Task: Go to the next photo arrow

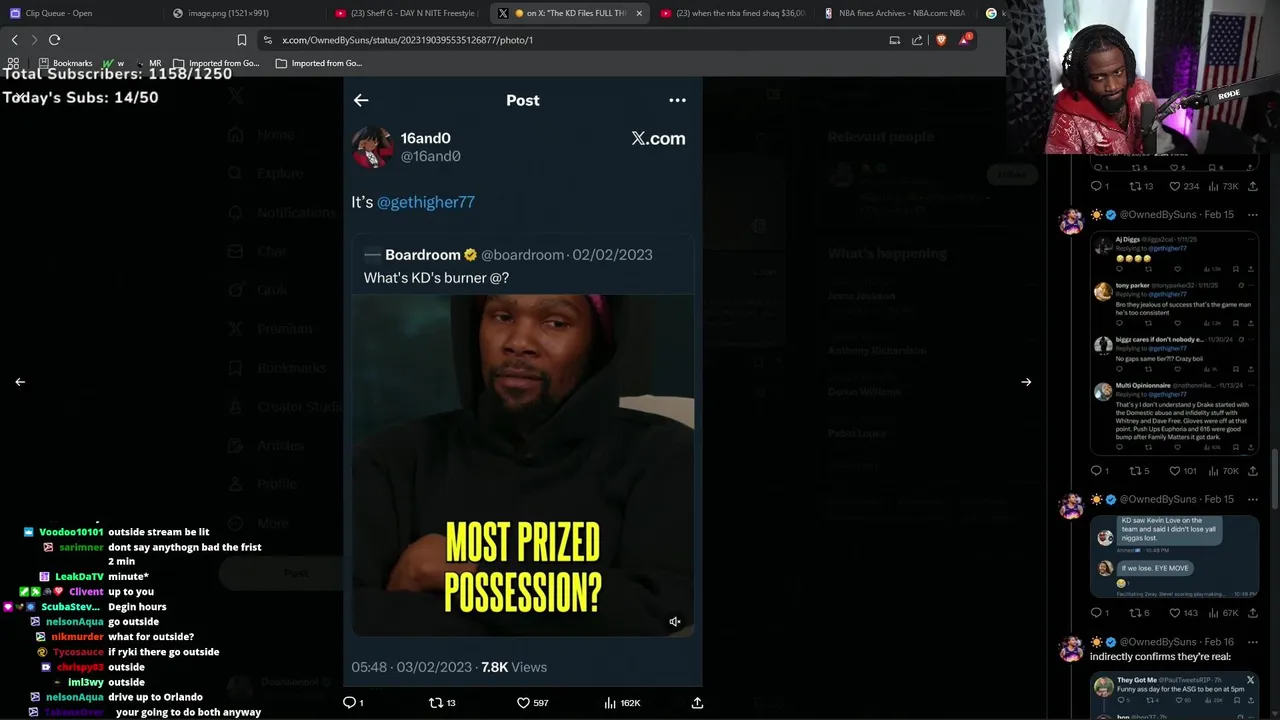Action: coord(1026,382)
